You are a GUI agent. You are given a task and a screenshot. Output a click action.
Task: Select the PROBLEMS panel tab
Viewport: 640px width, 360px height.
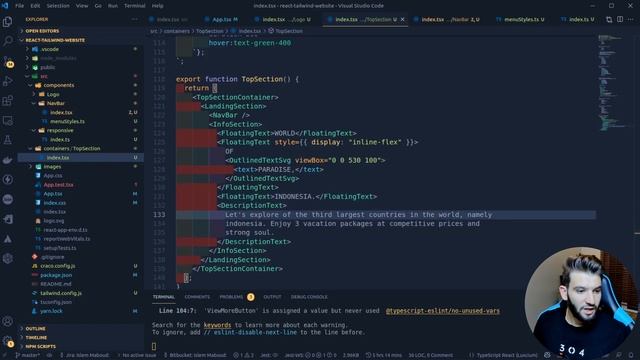tap(231, 297)
